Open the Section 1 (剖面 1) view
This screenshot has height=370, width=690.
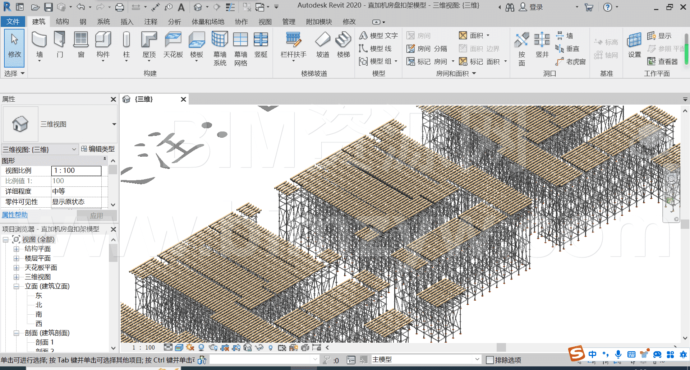(44, 342)
